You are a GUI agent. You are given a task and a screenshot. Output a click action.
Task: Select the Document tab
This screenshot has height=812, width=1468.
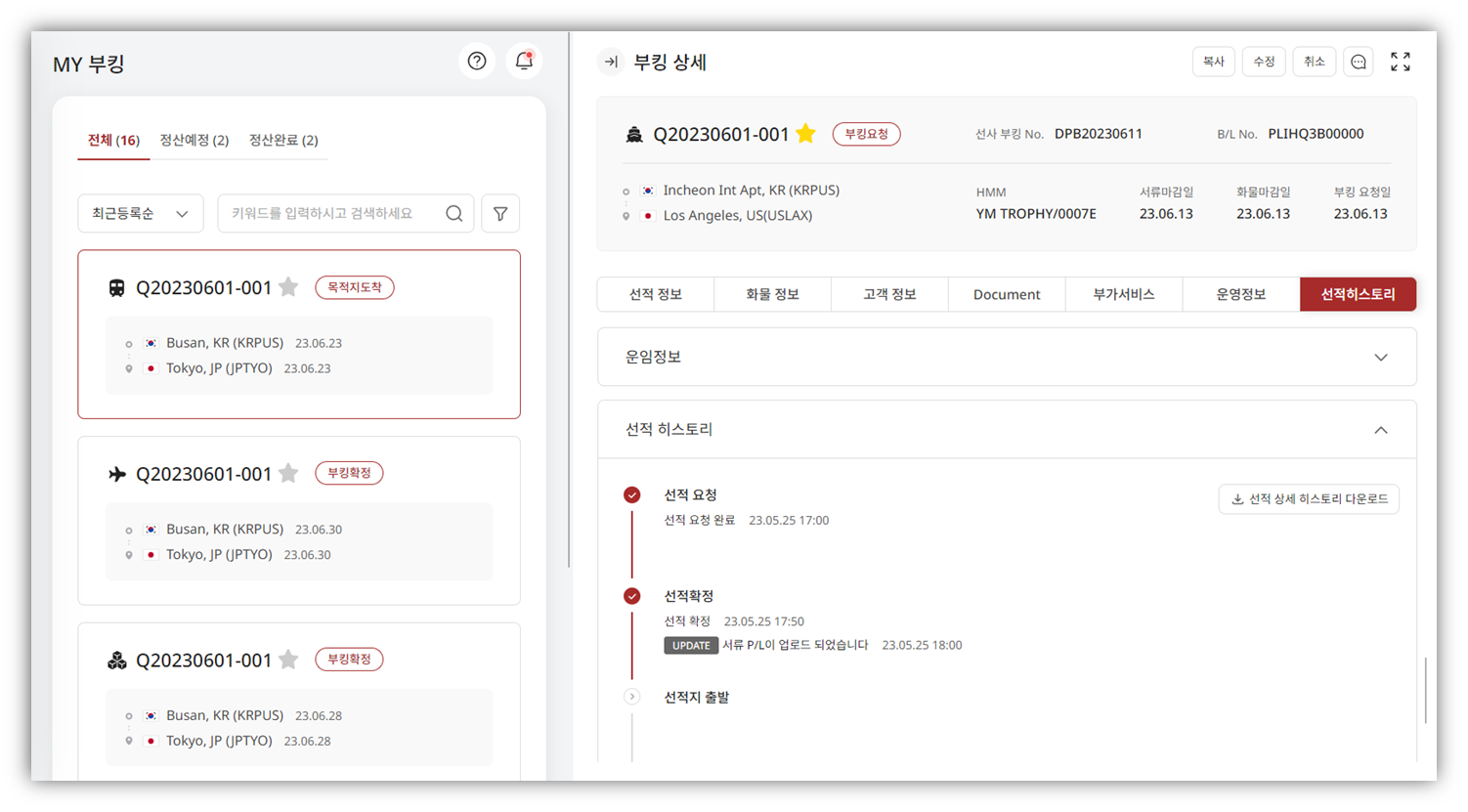1007,294
